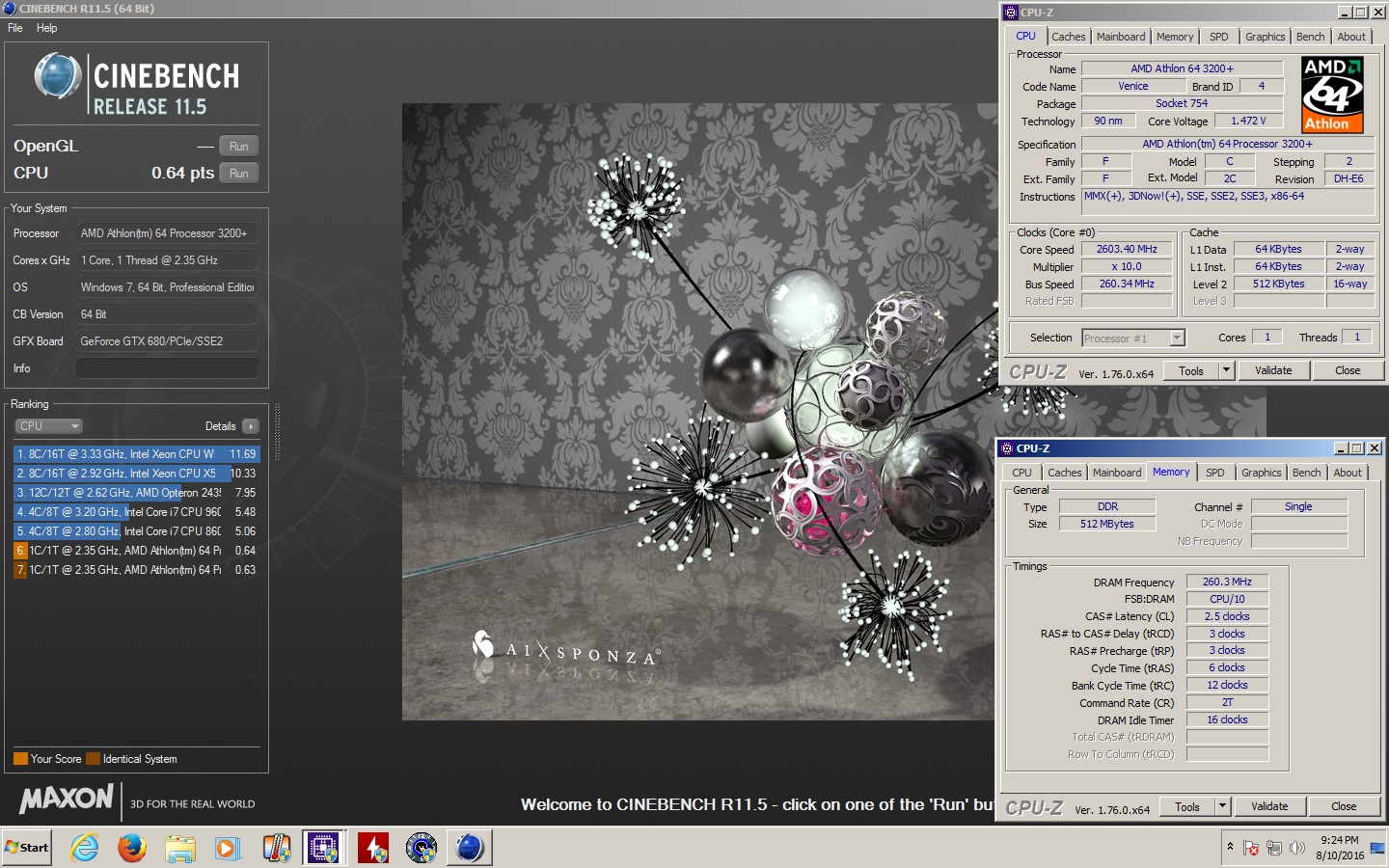Switch to the CPU-Z purple chip taskbar icon
Screen dimensions: 1389x868
click(323, 848)
